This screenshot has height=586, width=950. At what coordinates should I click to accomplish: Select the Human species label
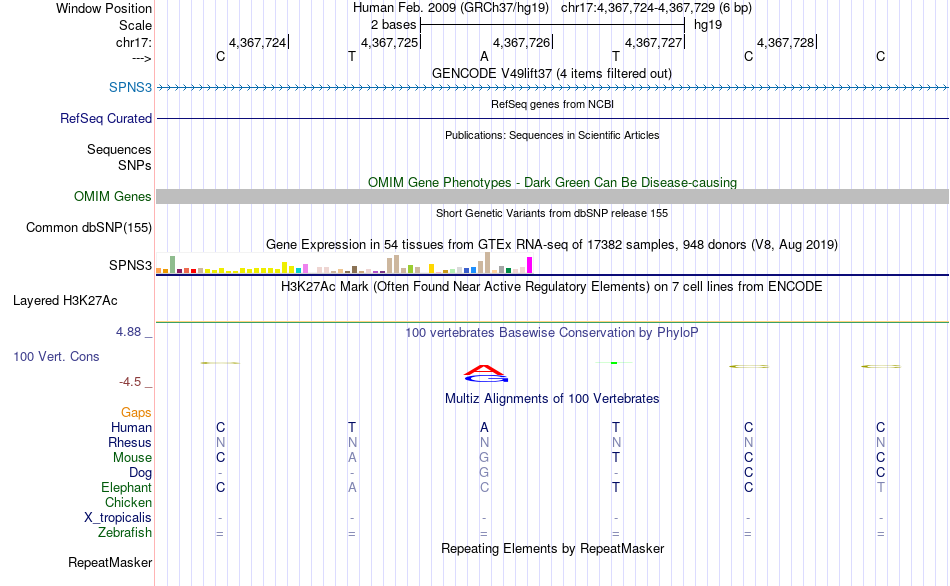tap(131, 427)
